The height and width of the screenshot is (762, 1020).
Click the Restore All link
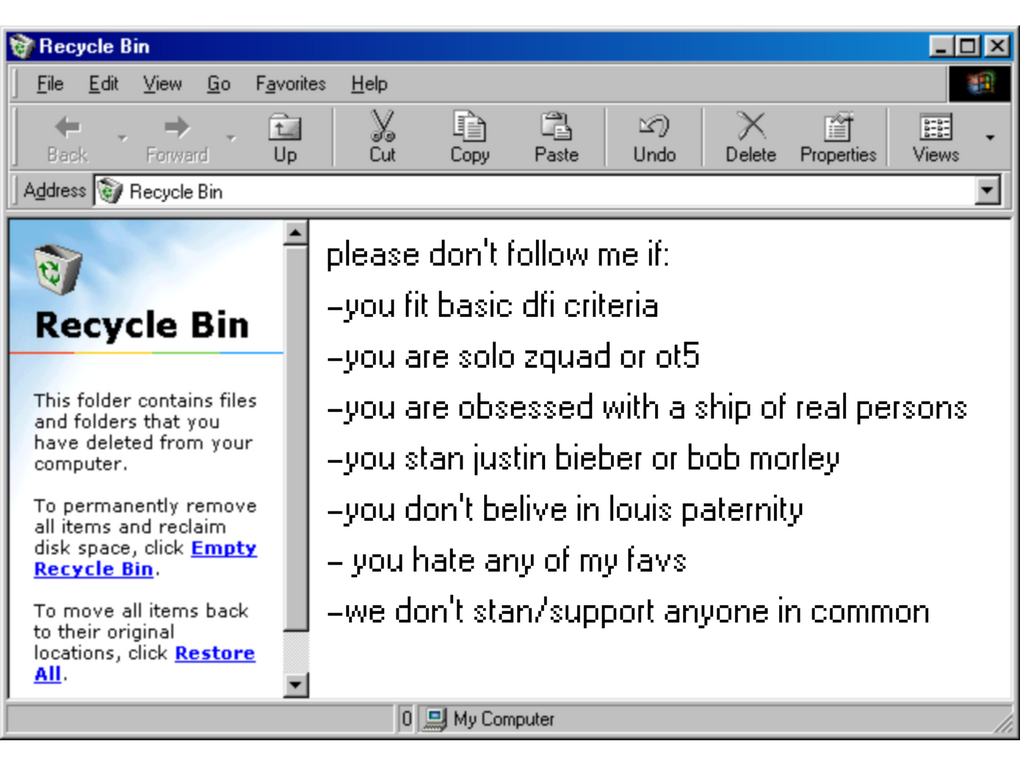(x=214, y=653)
